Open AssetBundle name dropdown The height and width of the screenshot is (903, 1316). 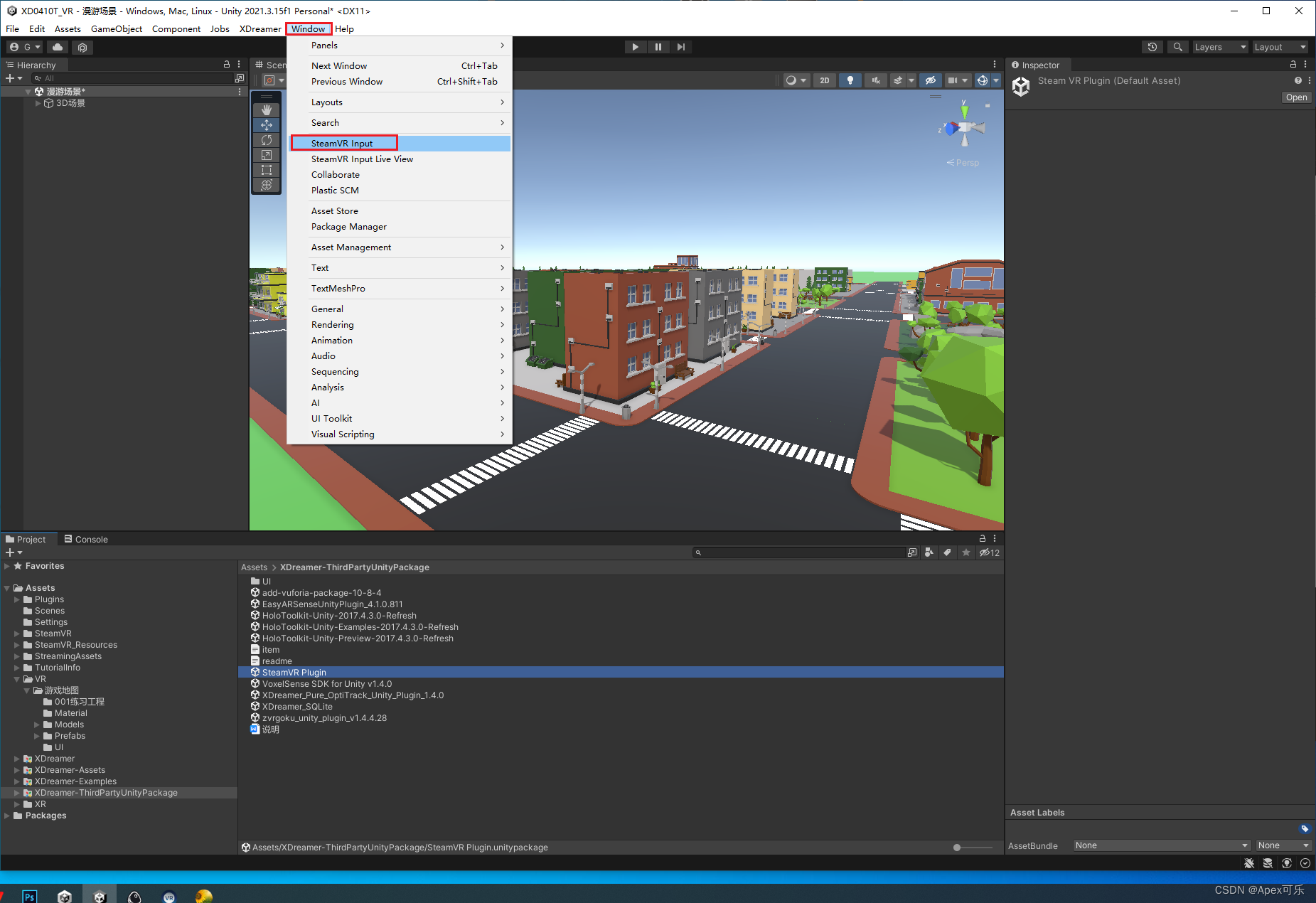click(1162, 845)
